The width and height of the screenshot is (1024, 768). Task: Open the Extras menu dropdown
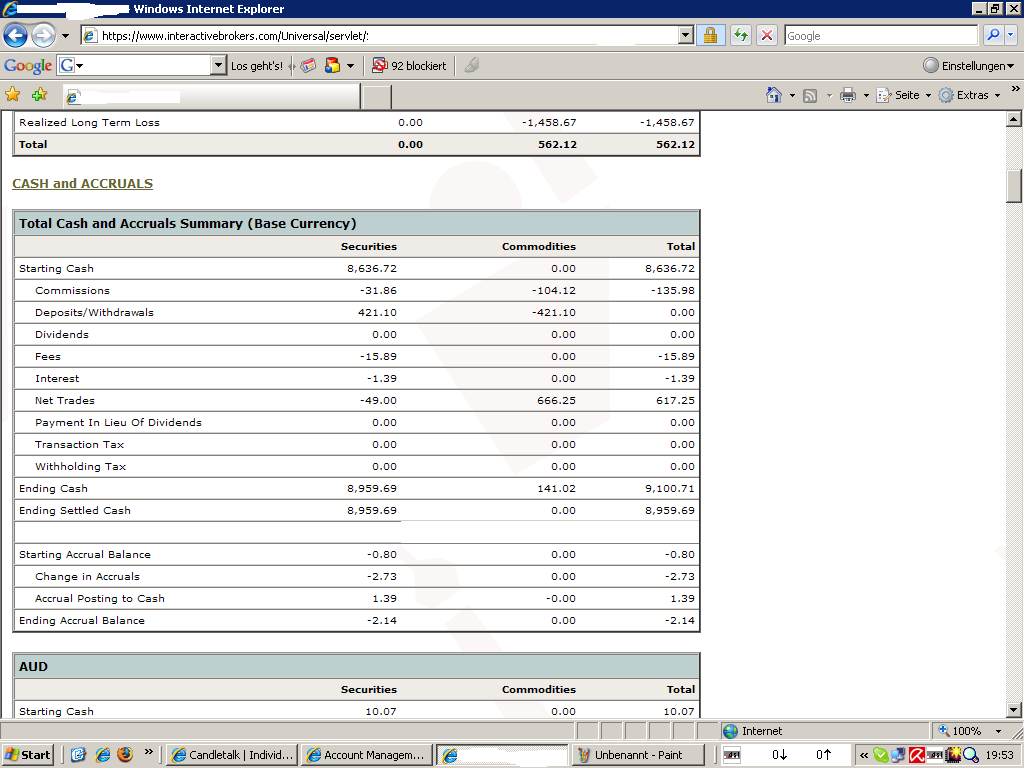pos(970,95)
